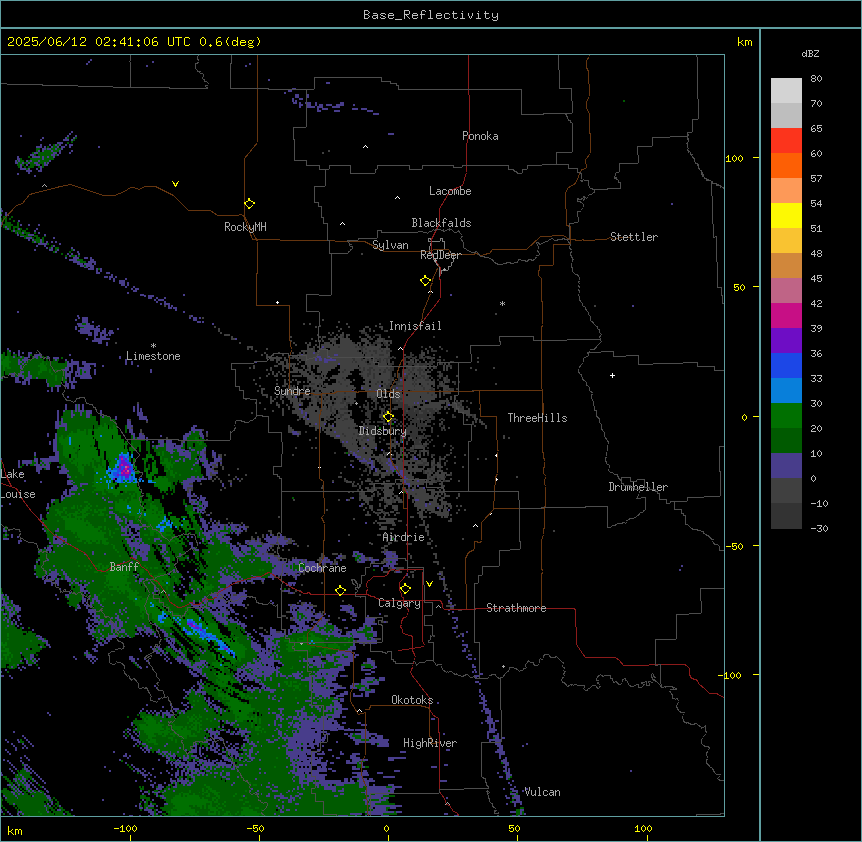The width and height of the screenshot is (862, 842).
Task: Click the Vulcan label
Action: click(542, 792)
